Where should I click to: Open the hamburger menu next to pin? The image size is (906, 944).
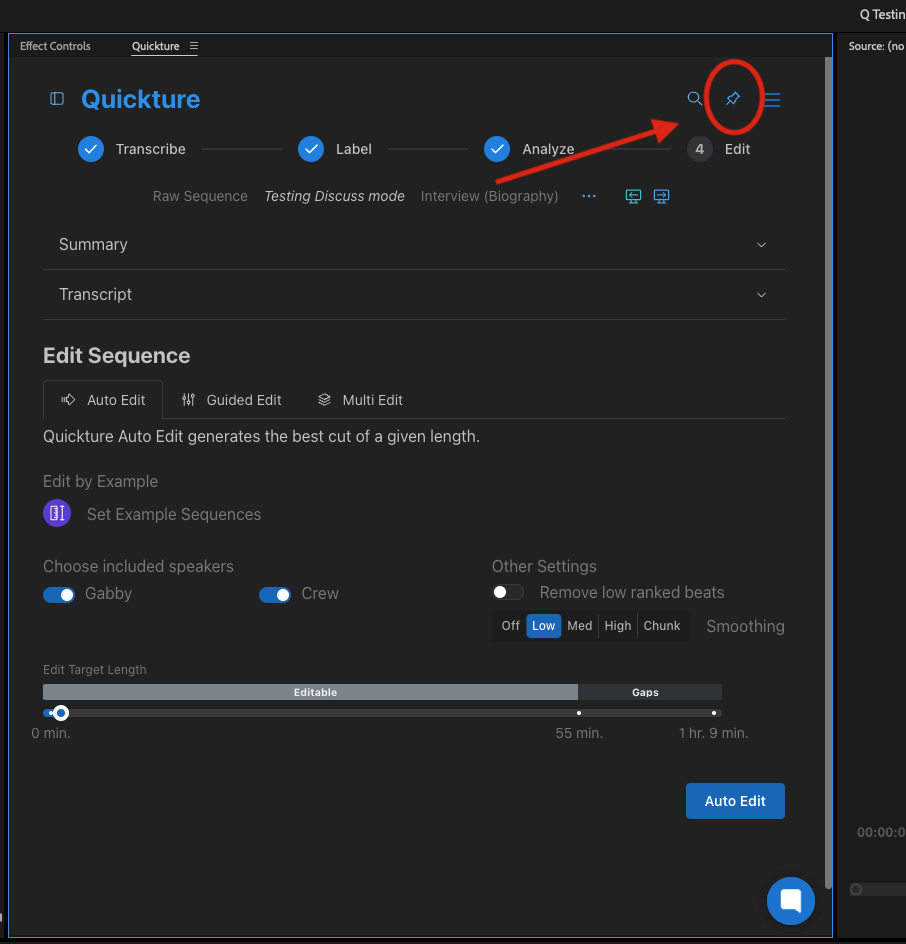pos(772,99)
